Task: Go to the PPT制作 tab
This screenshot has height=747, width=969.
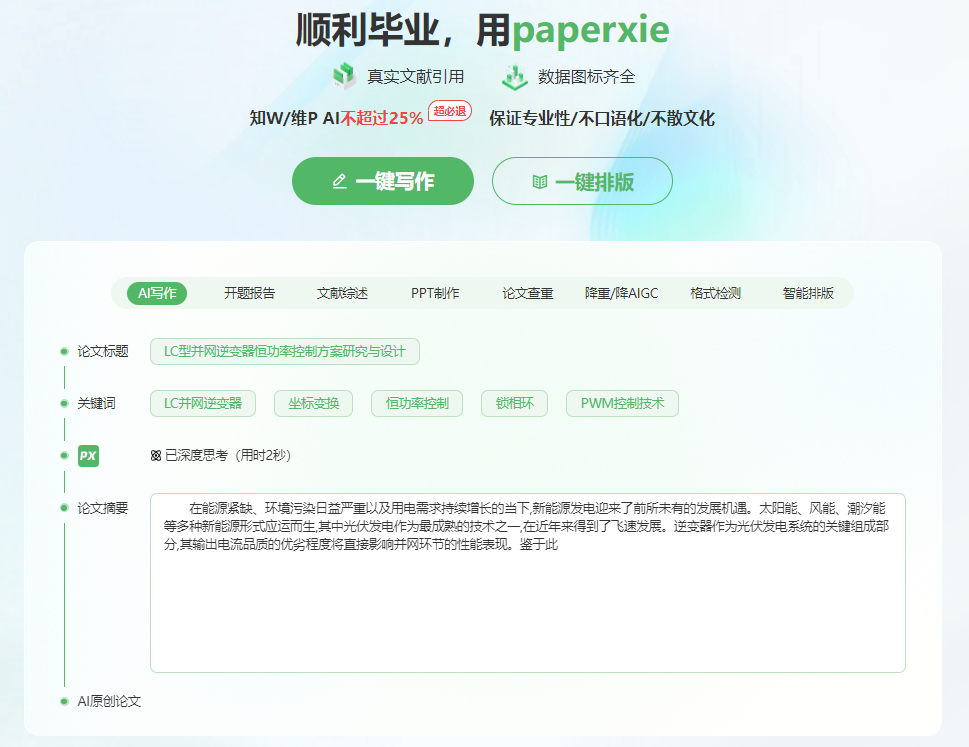Action: point(435,293)
